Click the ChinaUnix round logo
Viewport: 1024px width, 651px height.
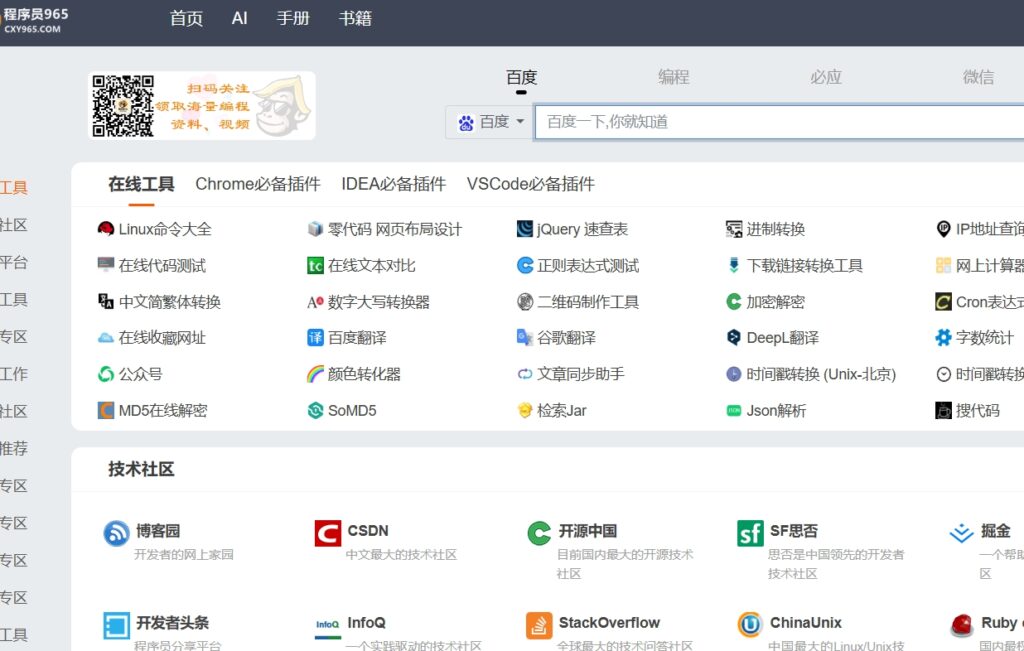[750, 626]
